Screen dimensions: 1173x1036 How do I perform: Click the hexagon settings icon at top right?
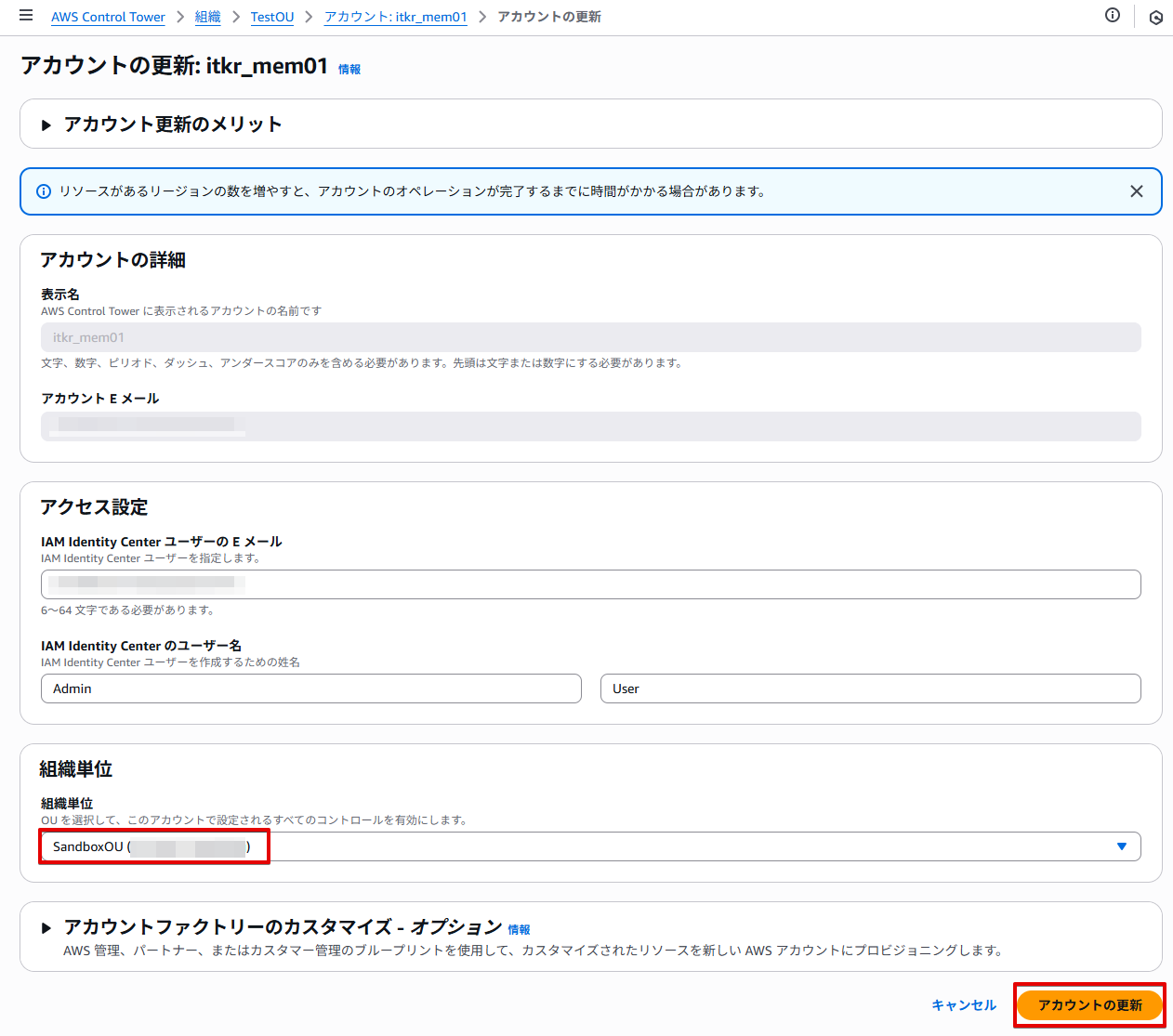[1155, 18]
